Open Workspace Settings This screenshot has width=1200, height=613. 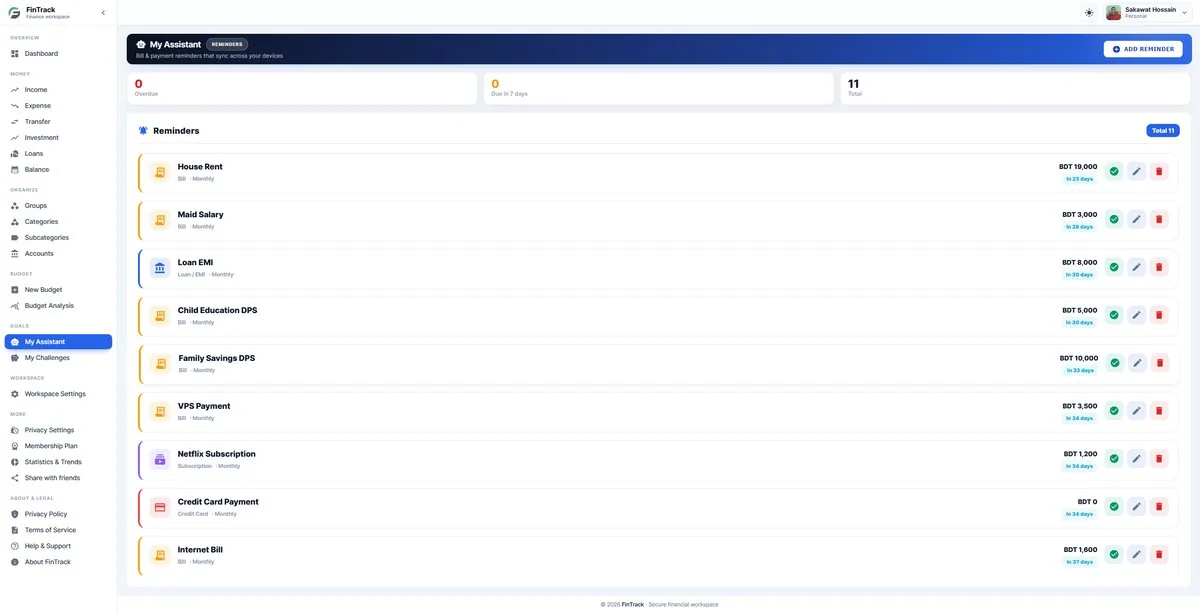point(58,394)
